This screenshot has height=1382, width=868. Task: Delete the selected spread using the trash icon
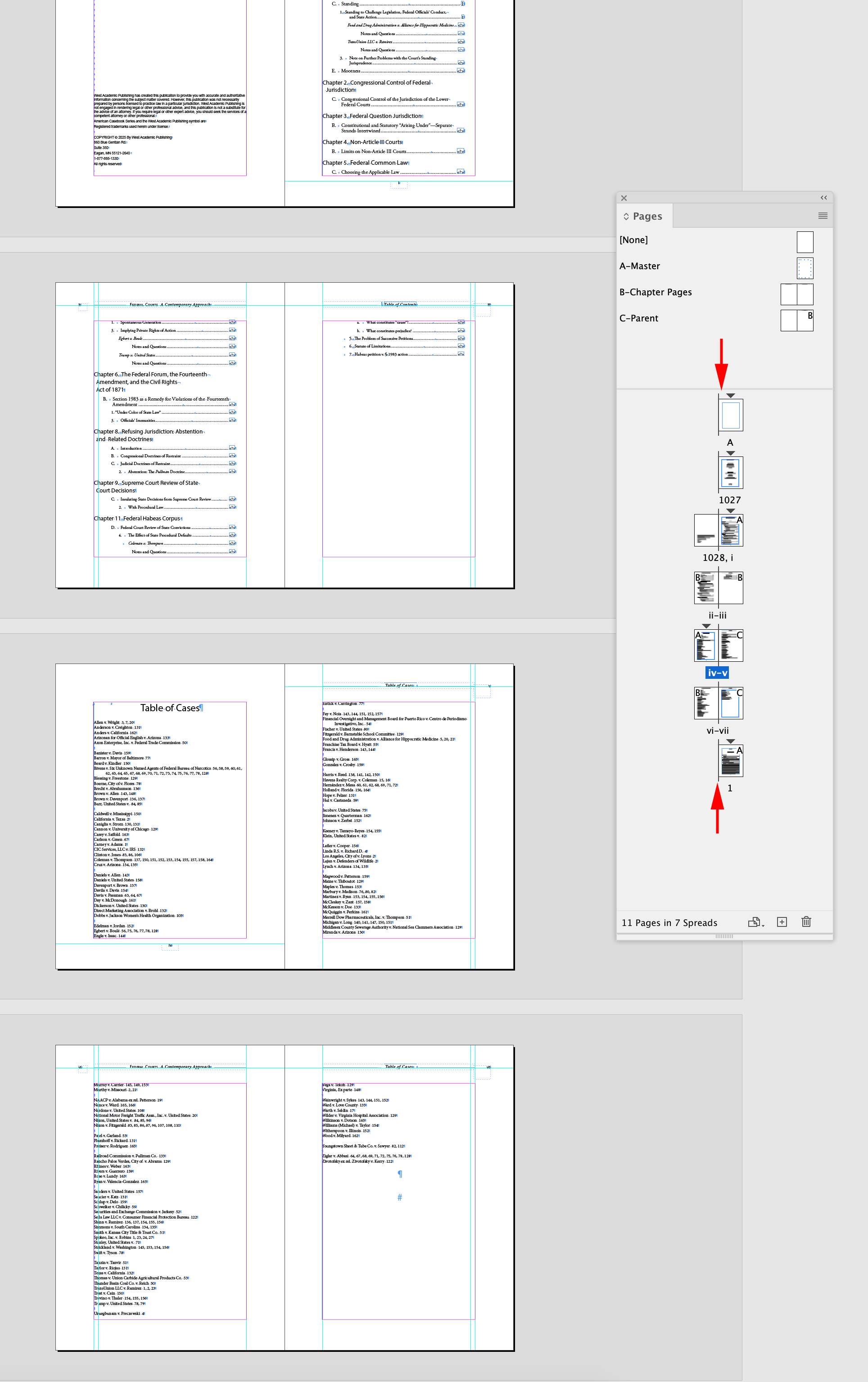(806, 922)
